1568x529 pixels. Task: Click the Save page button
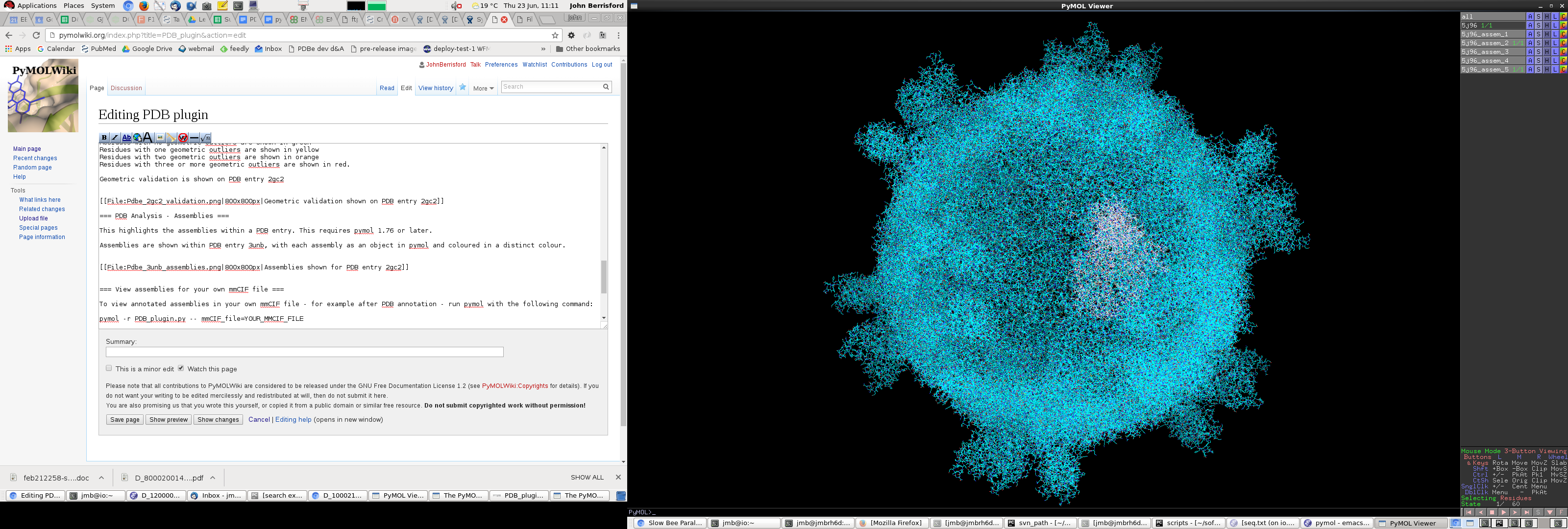[x=125, y=419]
